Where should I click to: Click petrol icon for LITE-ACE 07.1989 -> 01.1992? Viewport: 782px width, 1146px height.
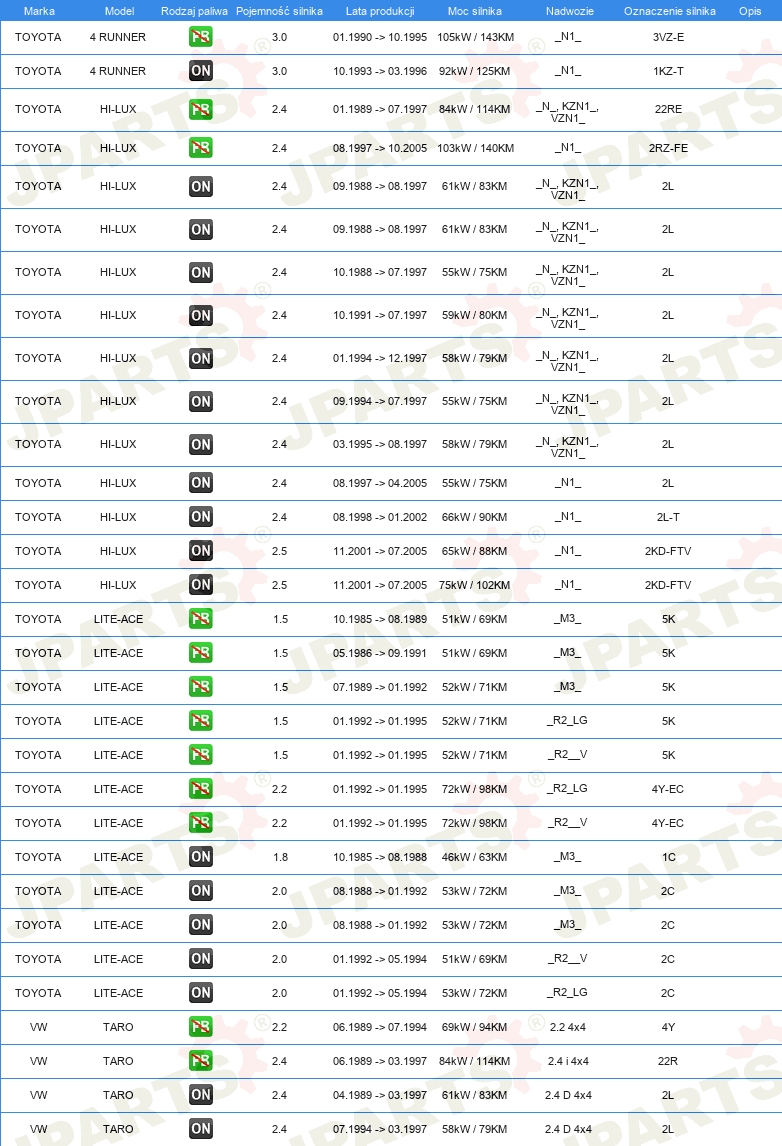[x=200, y=687]
